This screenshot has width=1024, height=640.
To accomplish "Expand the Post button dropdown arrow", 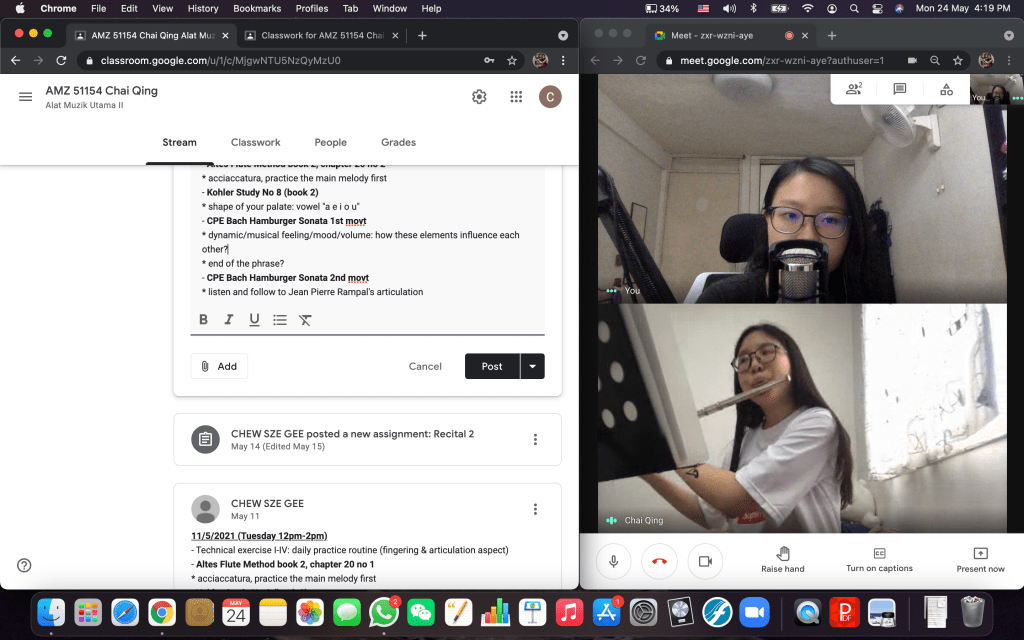I will point(532,366).
